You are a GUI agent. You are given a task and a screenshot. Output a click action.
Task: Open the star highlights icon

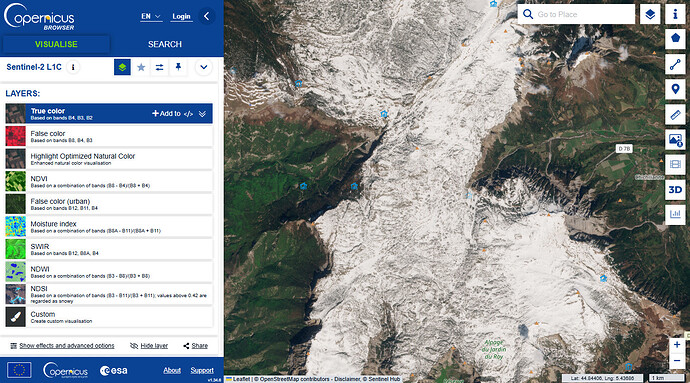tap(141, 67)
